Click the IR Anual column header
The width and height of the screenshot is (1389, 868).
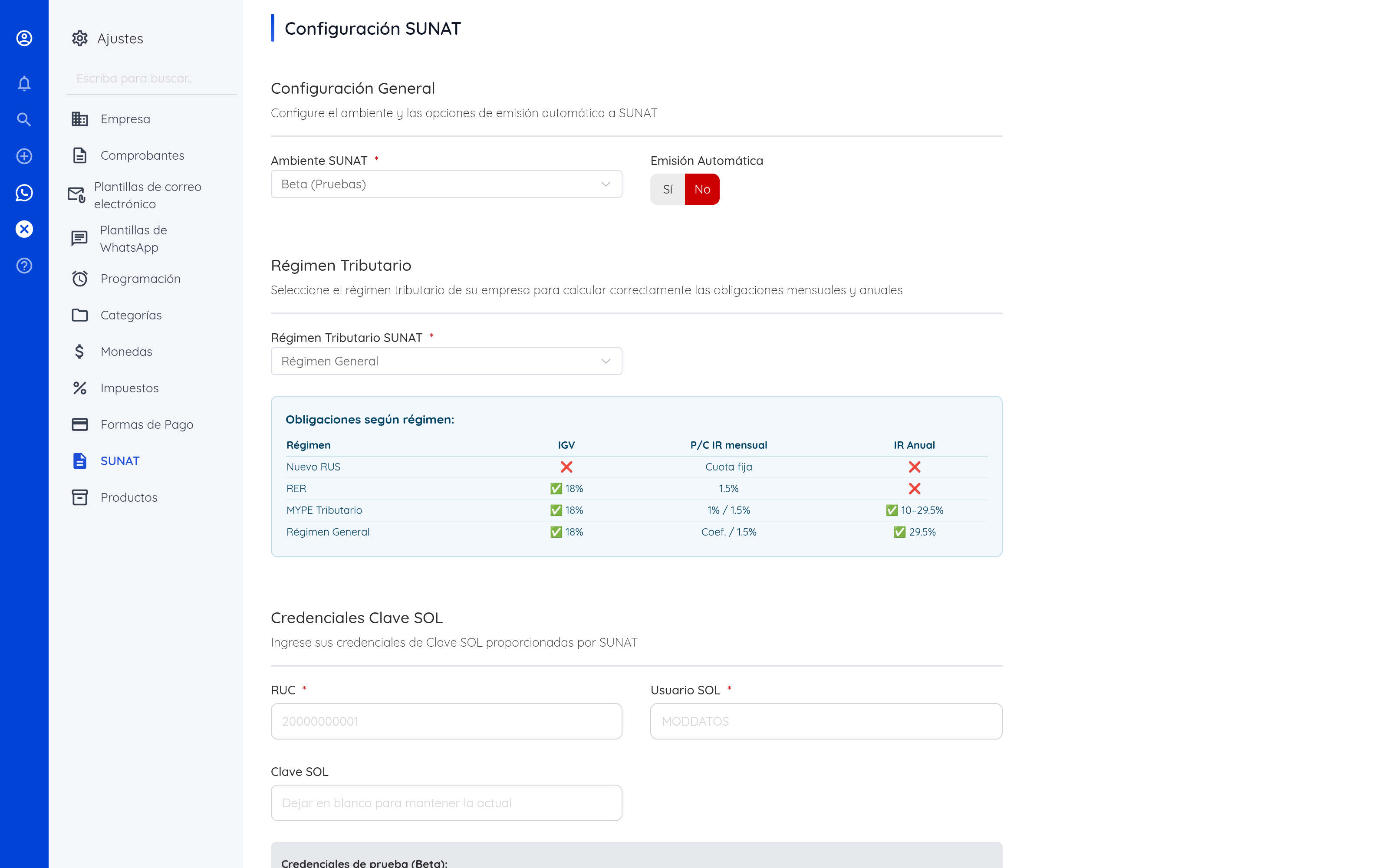tap(914, 445)
